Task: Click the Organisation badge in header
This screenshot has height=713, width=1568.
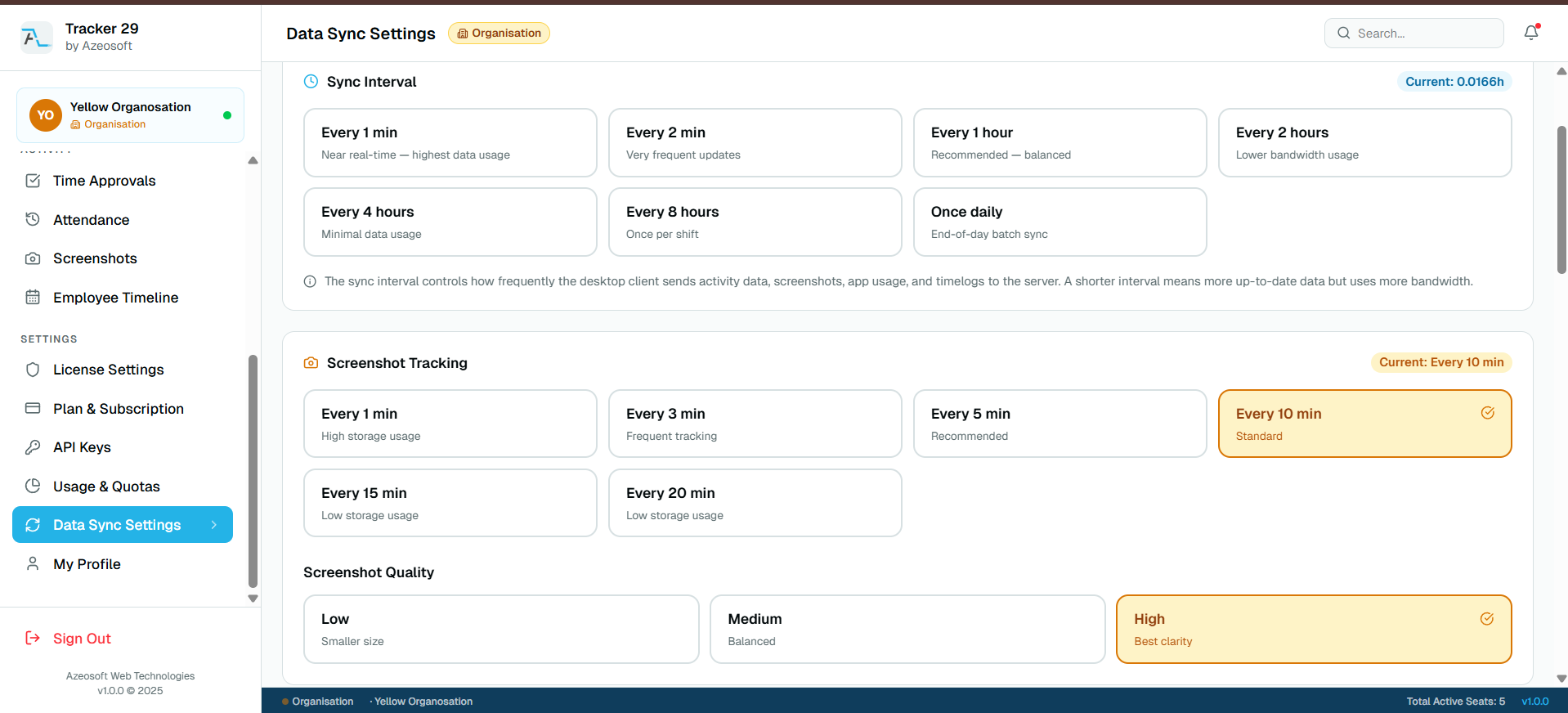Action: point(499,33)
